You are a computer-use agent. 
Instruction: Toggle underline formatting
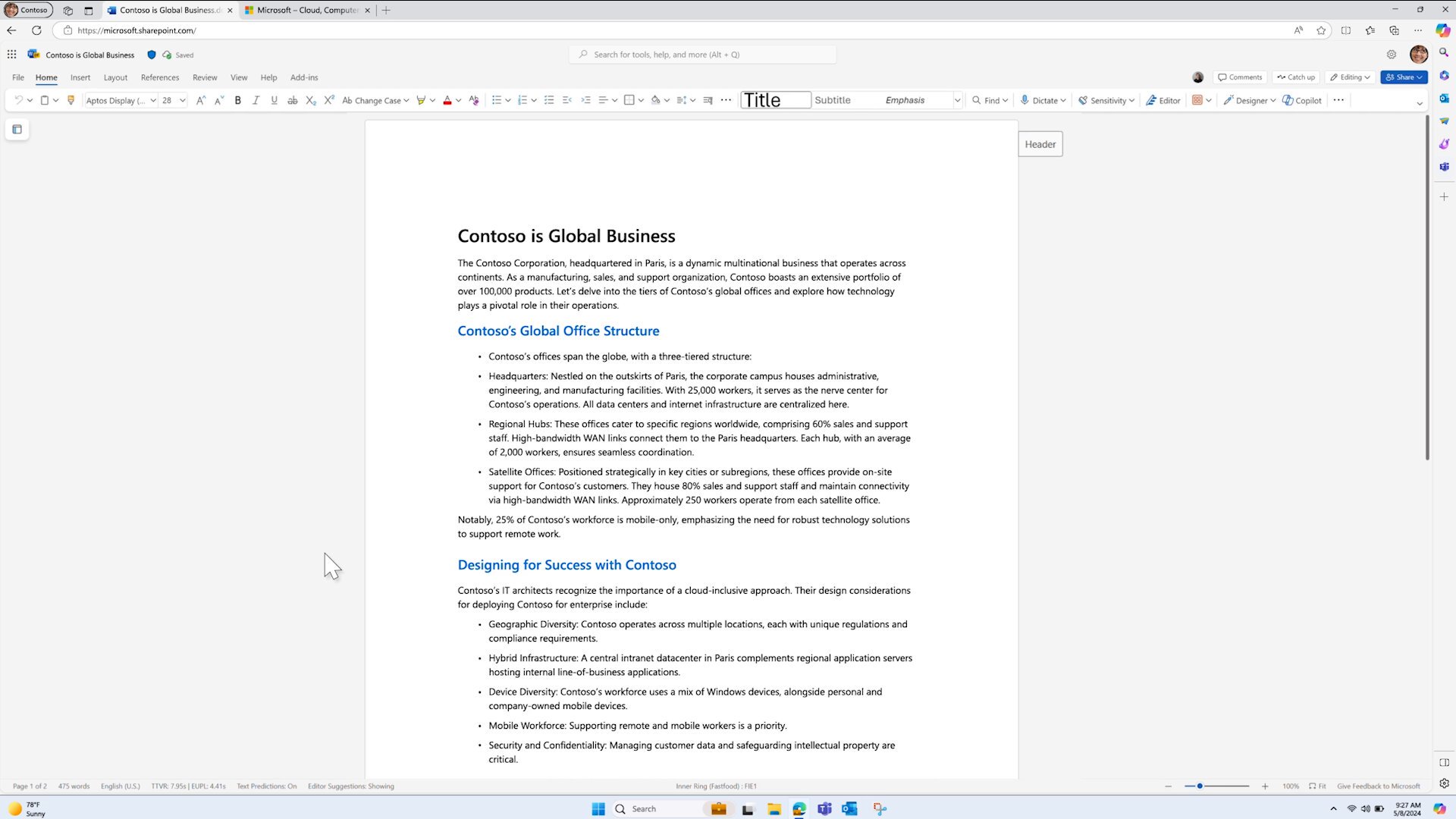(274, 100)
